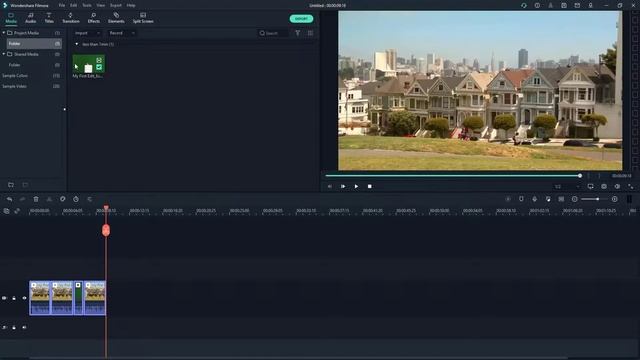Open the Effects tab
The image size is (640, 360).
coord(93,18)
